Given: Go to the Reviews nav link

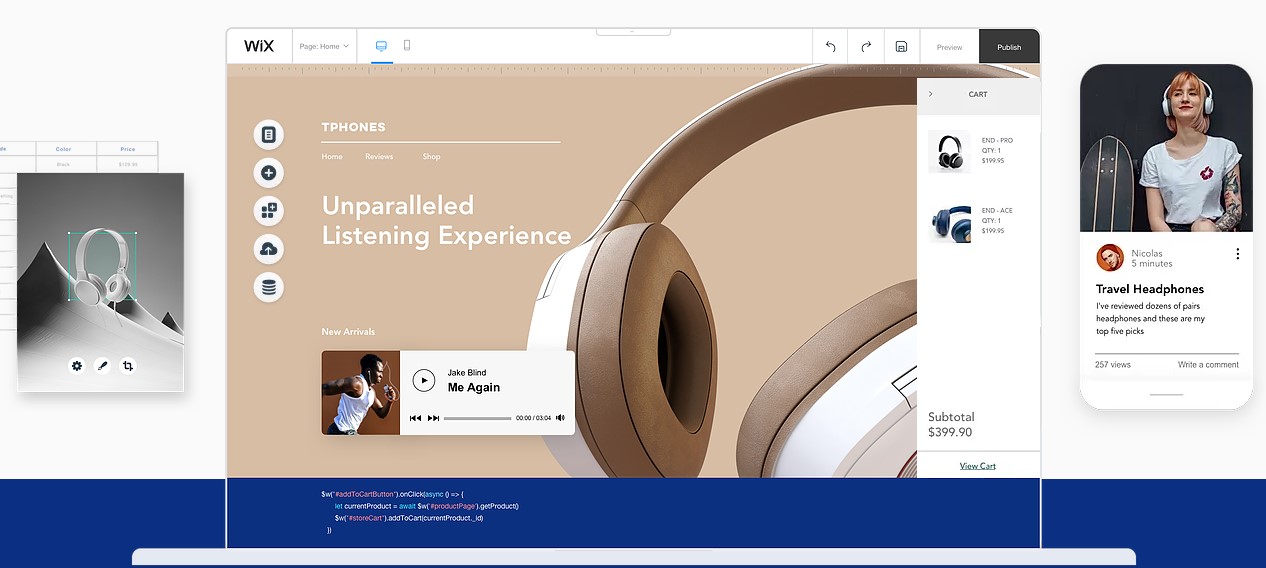Looking at the screenshot, I should point(379,157).
